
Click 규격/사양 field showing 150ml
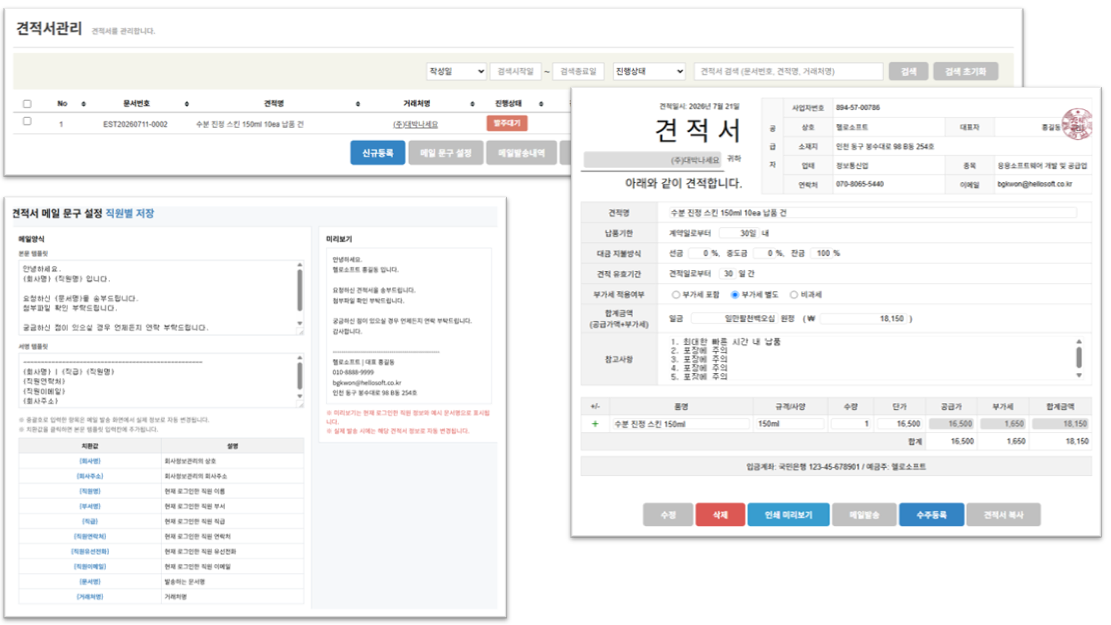(790, 424)
